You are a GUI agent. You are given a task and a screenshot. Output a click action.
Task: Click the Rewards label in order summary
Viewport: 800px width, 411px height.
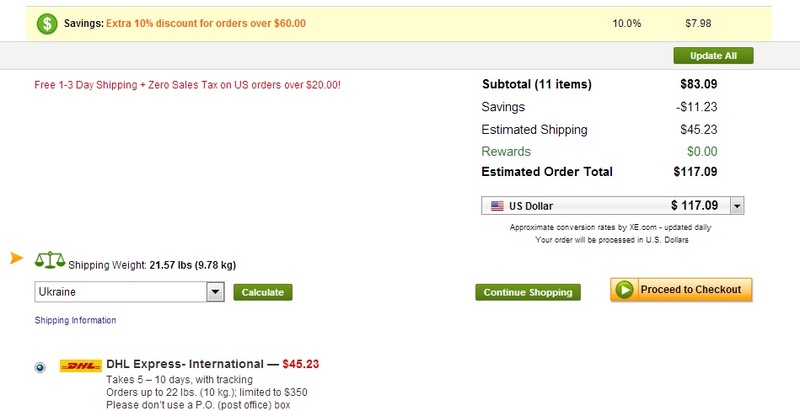pyautogui.click(x=506, y=151)
